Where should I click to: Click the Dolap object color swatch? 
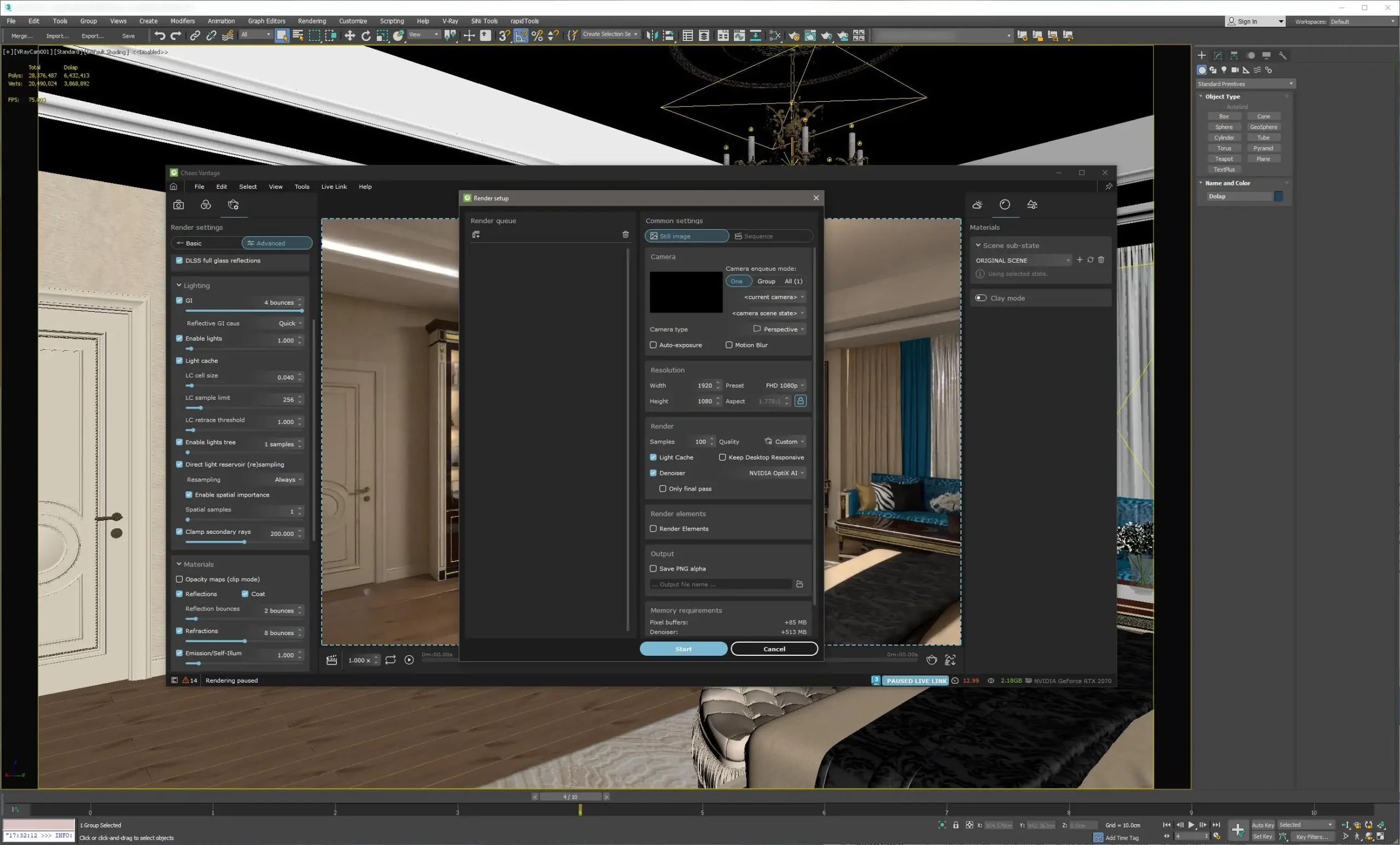click(1278, 196)
